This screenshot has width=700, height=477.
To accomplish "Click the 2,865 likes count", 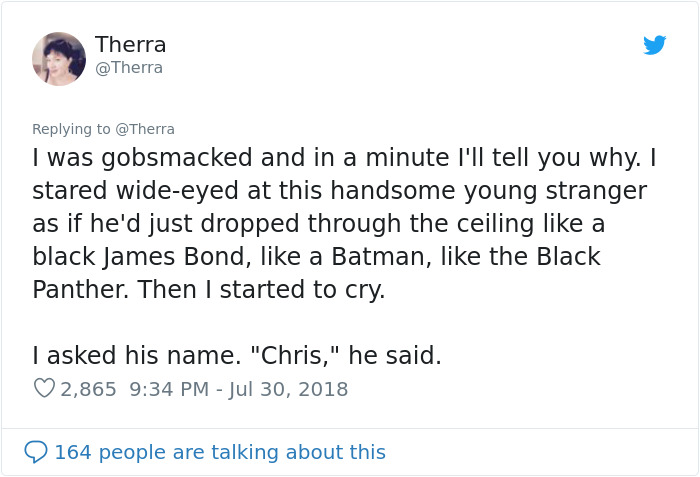I will point(88,389).
